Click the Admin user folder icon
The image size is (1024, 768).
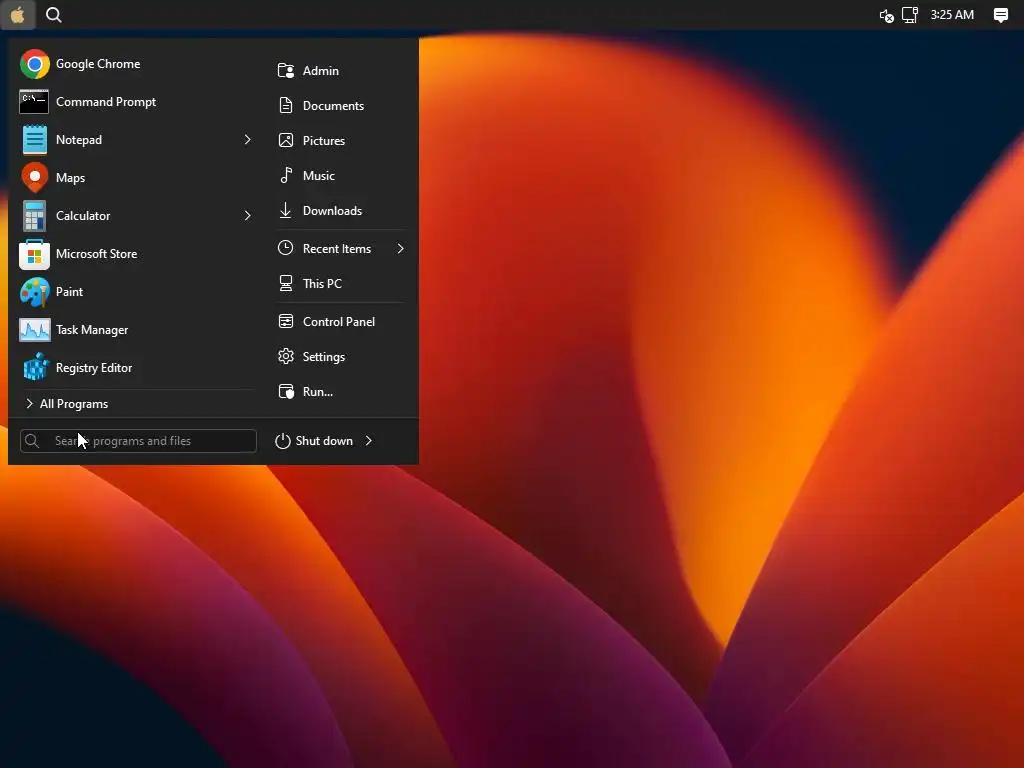pyautogui.click(x=286, y=71)
